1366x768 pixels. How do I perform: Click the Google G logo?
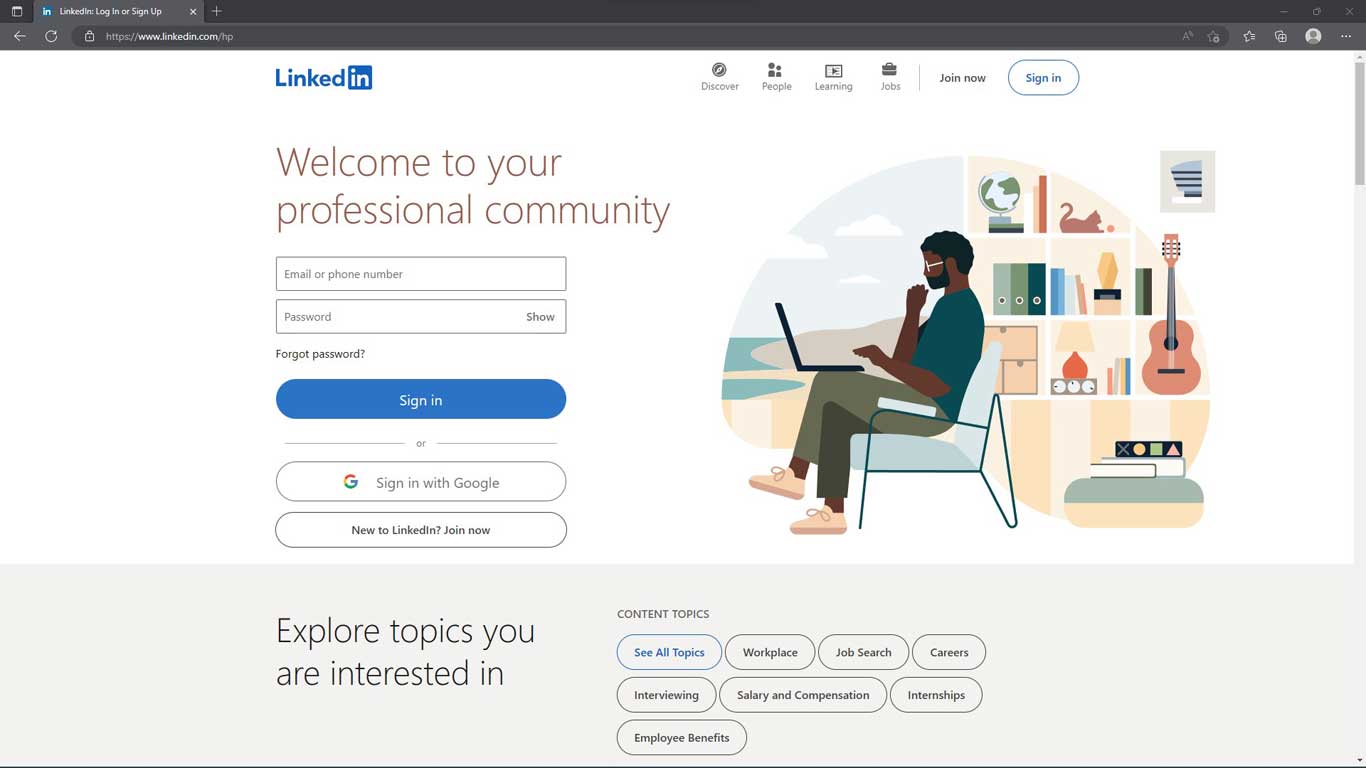[351, 482]
